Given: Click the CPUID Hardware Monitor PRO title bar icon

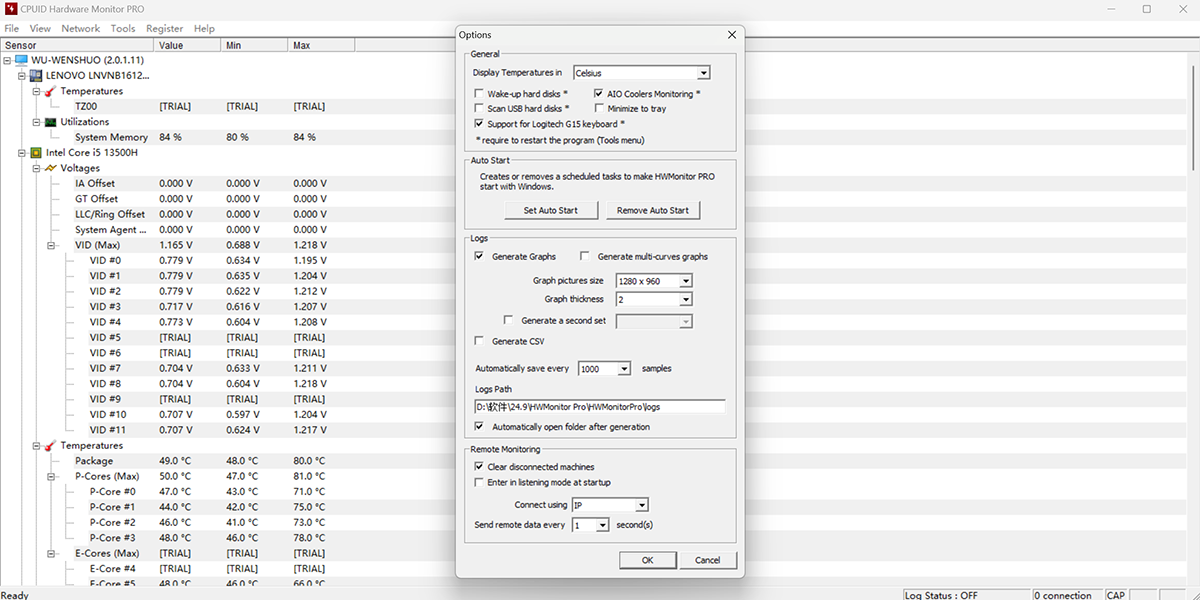Looking at the screenshot, I should (x=11, y=9).
